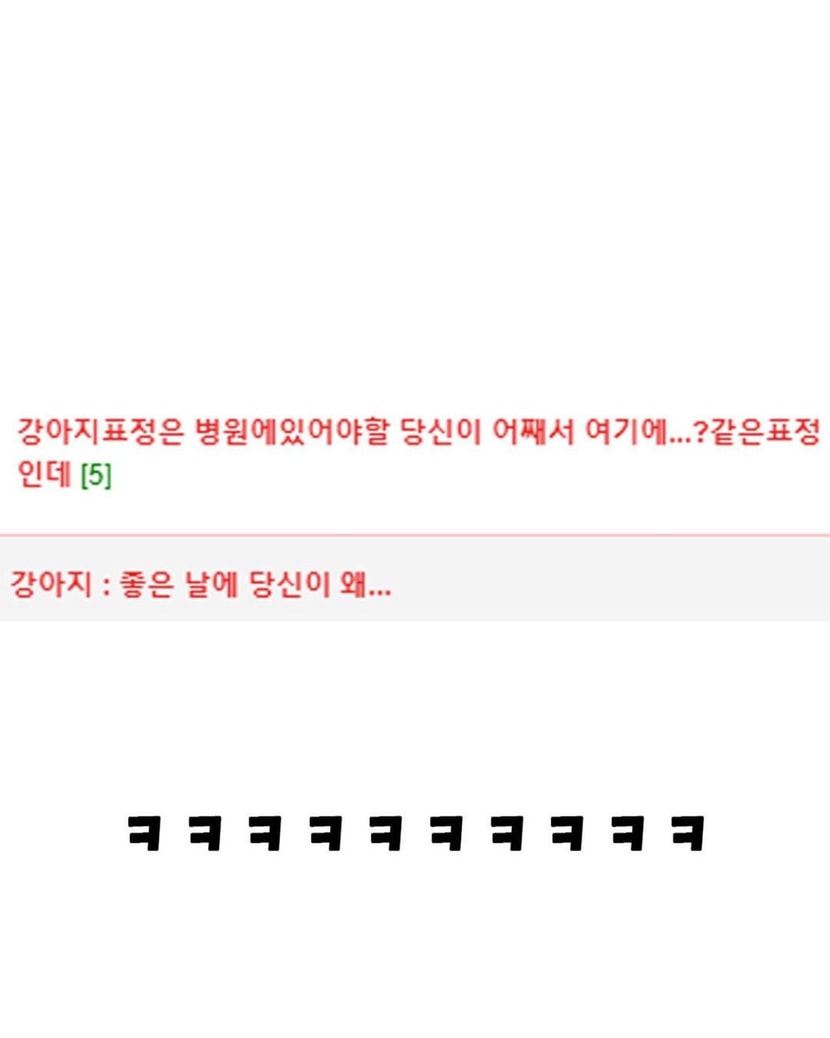Screen dimensions: 830x1038
Task: Click the fifth ㅋ in the laughing row
Action: pyautogui.click(x=385, y=833)
